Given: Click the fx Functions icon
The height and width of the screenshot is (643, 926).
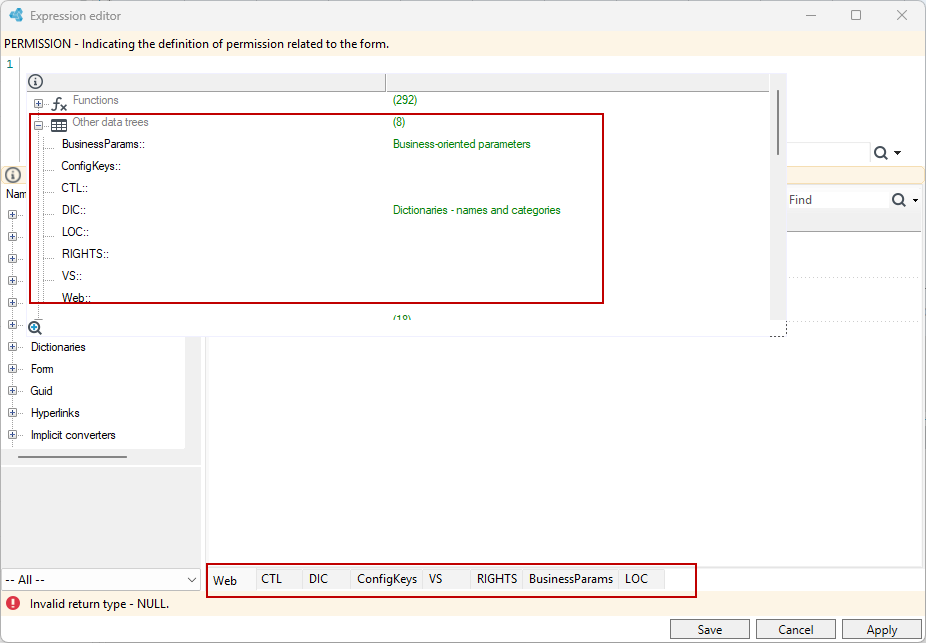Looking at the screenshot, I should coord(59,105).
